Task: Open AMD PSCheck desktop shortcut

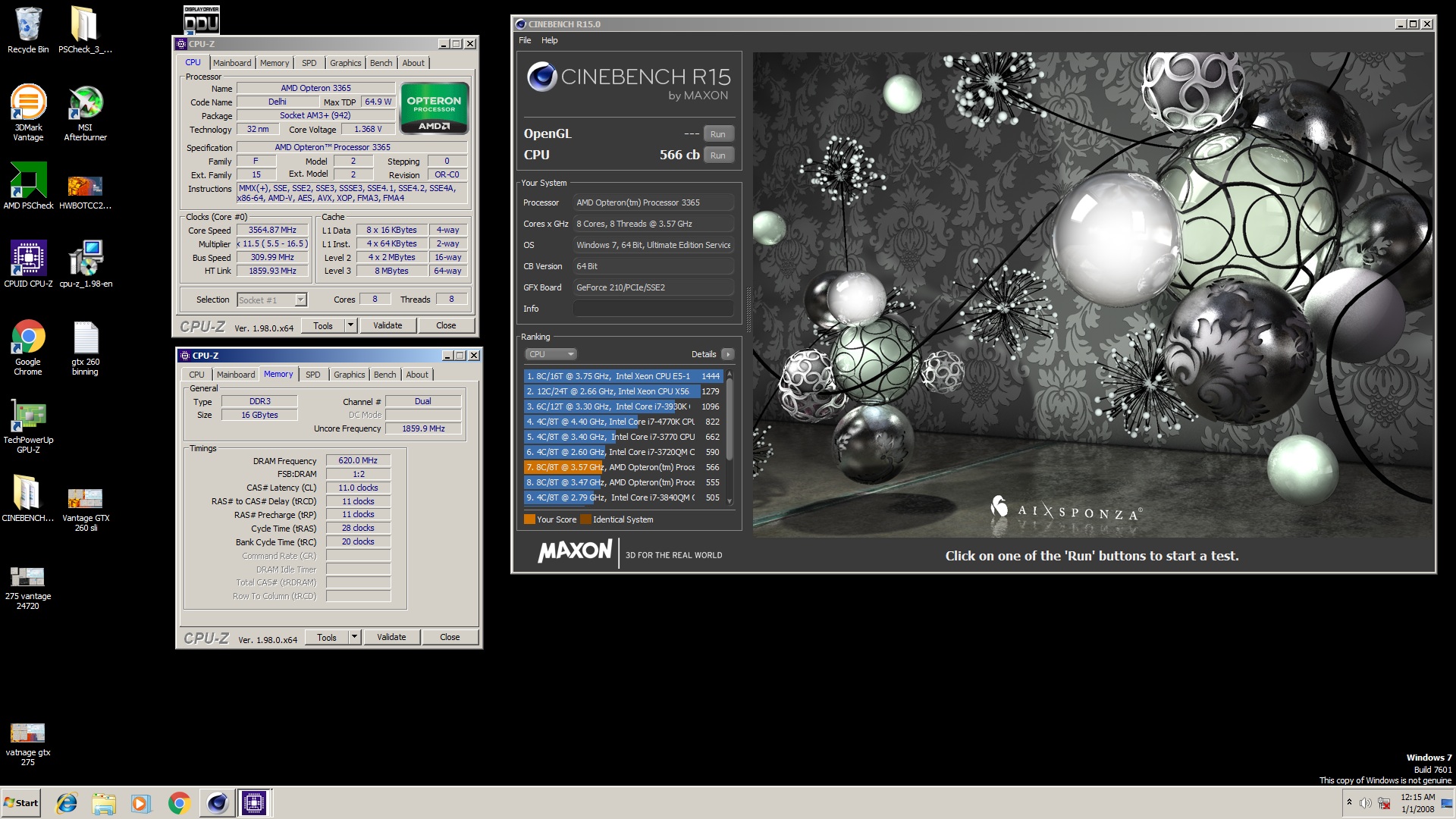Action: coord(28,186)
